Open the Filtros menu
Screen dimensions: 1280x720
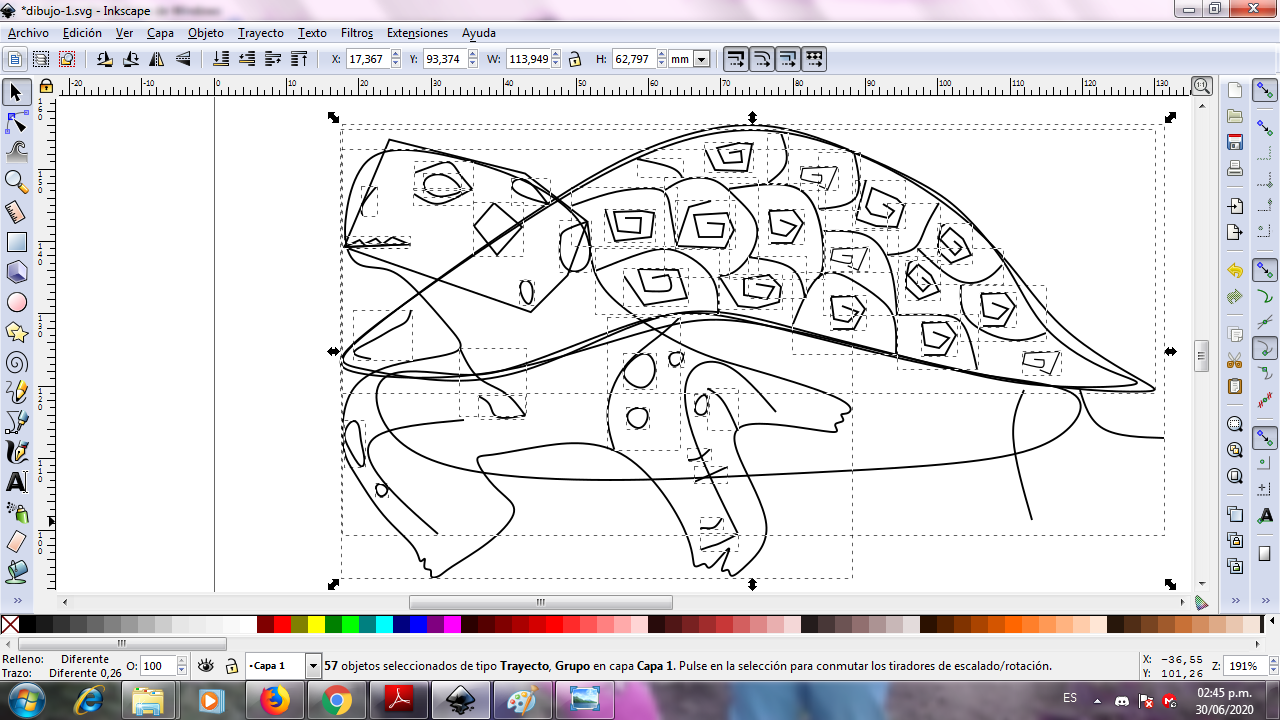coord(357,33)
